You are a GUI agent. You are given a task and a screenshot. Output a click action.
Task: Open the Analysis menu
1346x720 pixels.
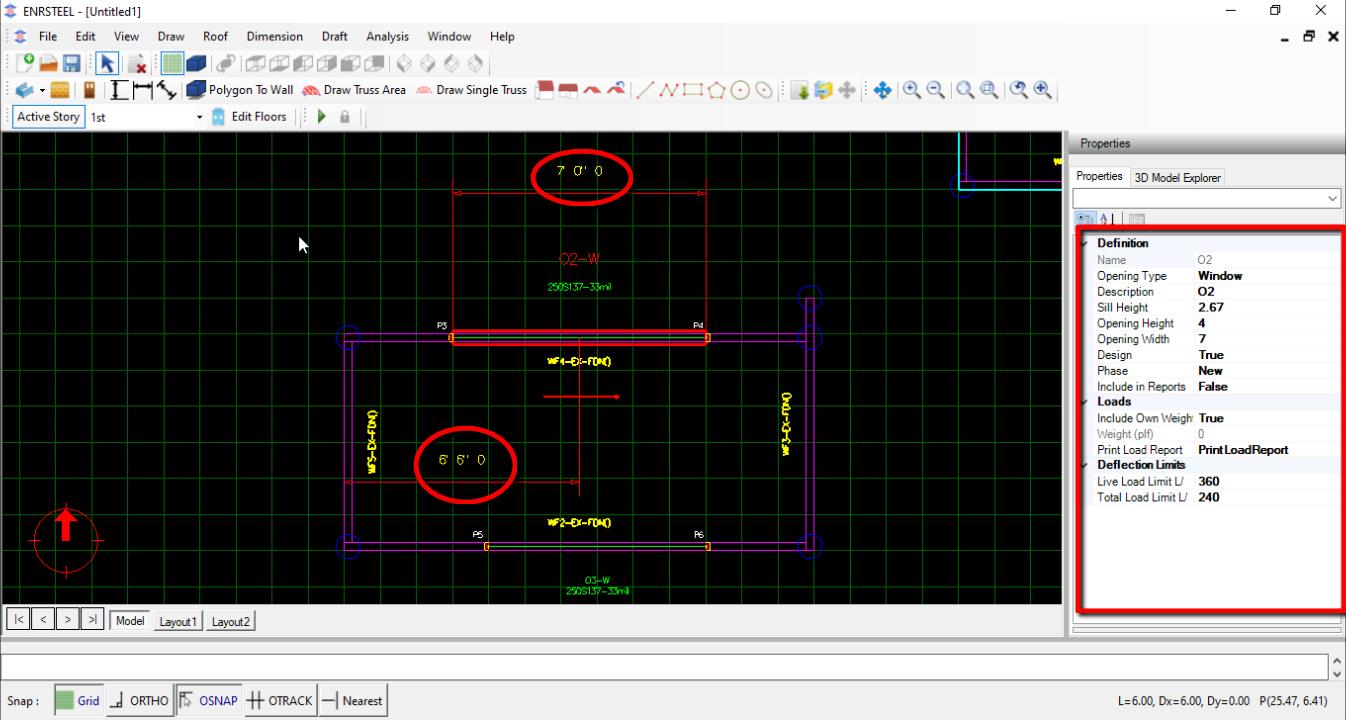tap(387, 37)
